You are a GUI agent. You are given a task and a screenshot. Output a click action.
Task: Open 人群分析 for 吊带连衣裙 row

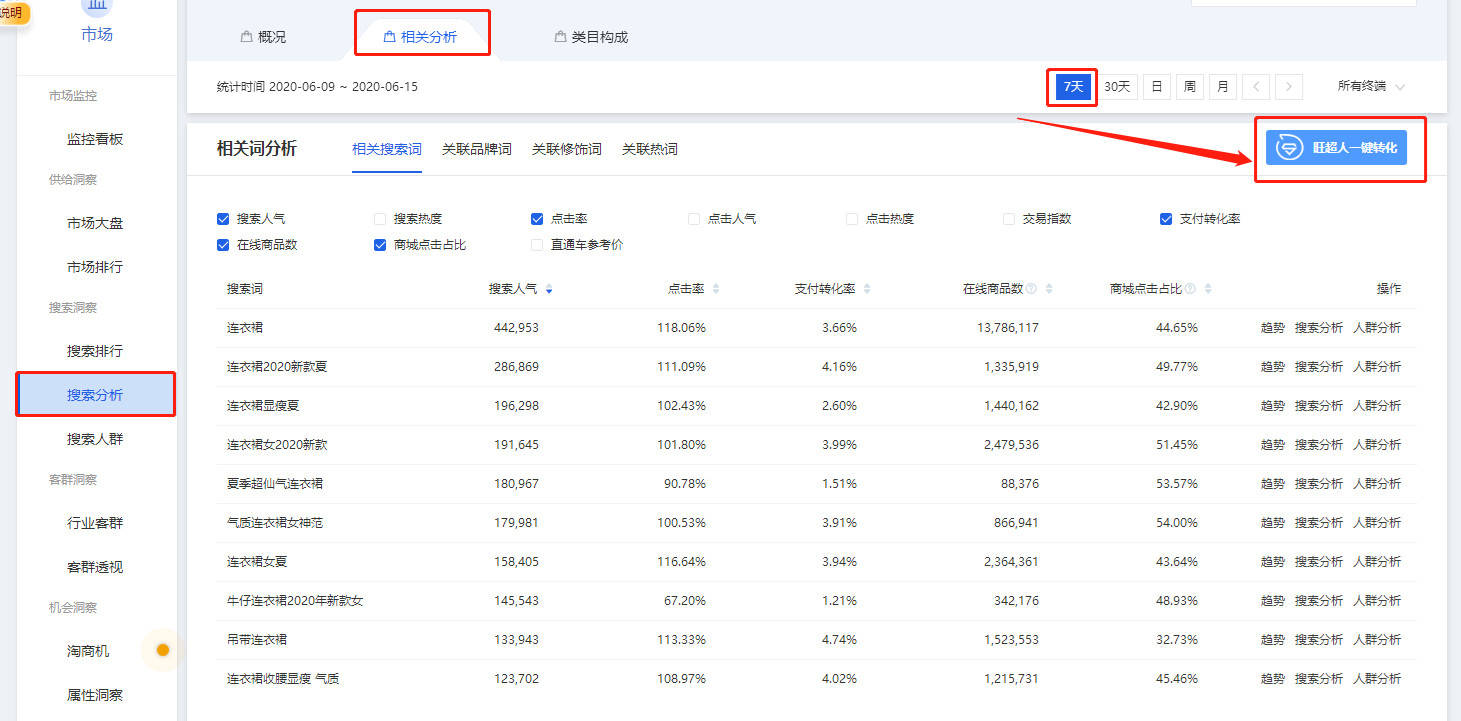click(x=1377, y=640)
